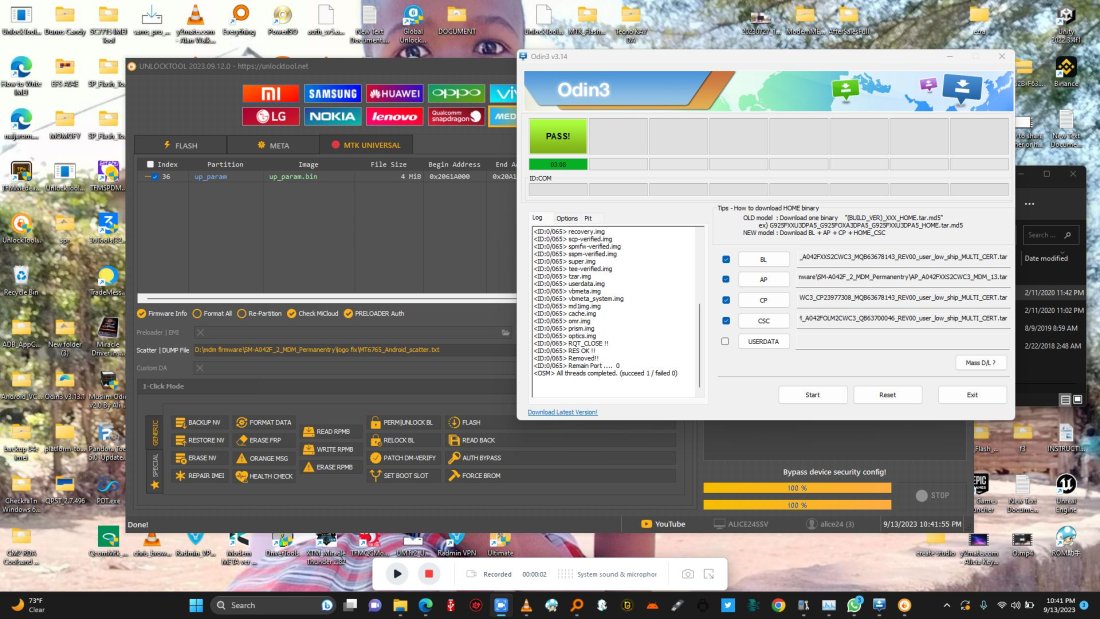Click PERM|UNLOCK BL function
Image resolution: width=1100 pixels, height=619 pixels.
click(x=401, y=422)
